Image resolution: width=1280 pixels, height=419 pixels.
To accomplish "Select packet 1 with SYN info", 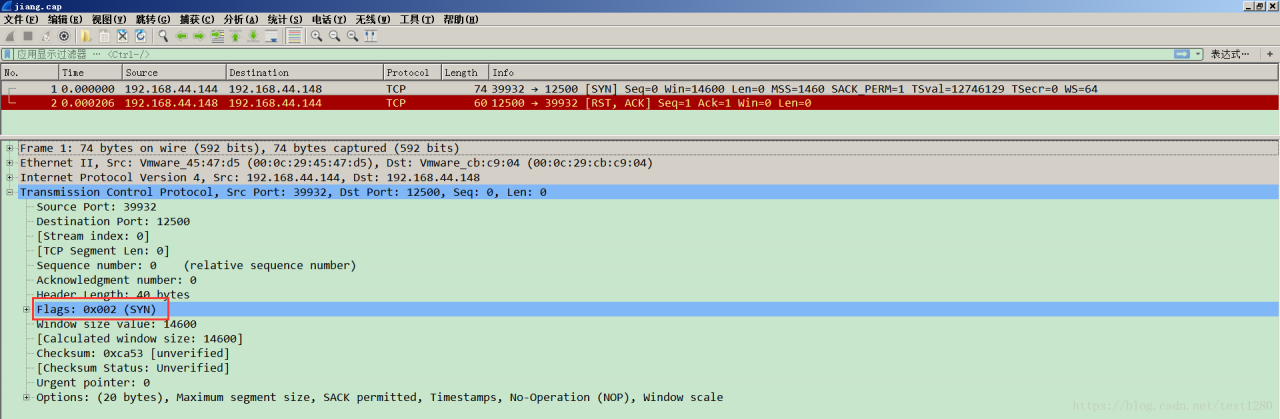I will coord(640,89).
